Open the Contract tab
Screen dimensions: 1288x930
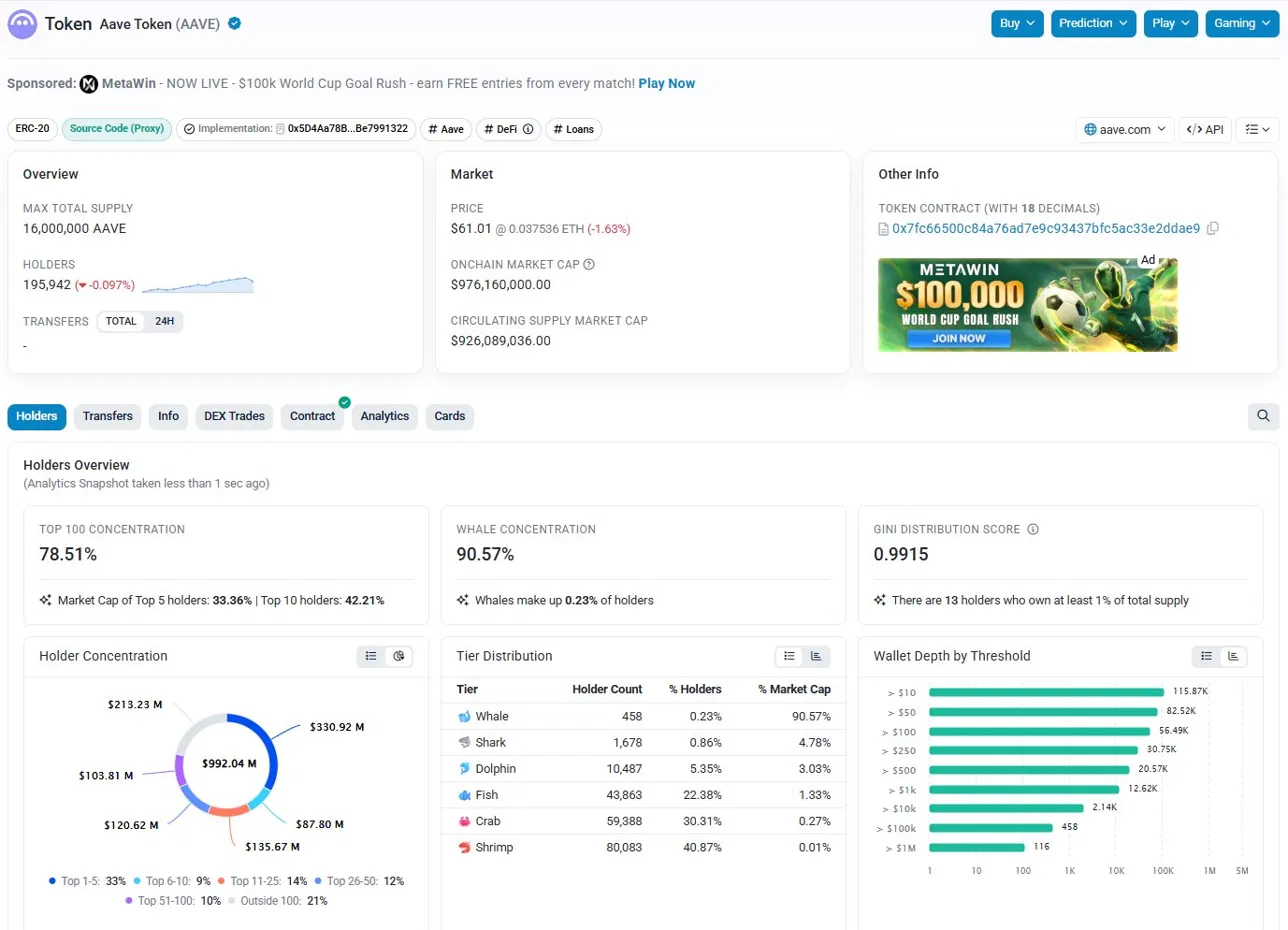pyautogui.click(x=312, y=416)
